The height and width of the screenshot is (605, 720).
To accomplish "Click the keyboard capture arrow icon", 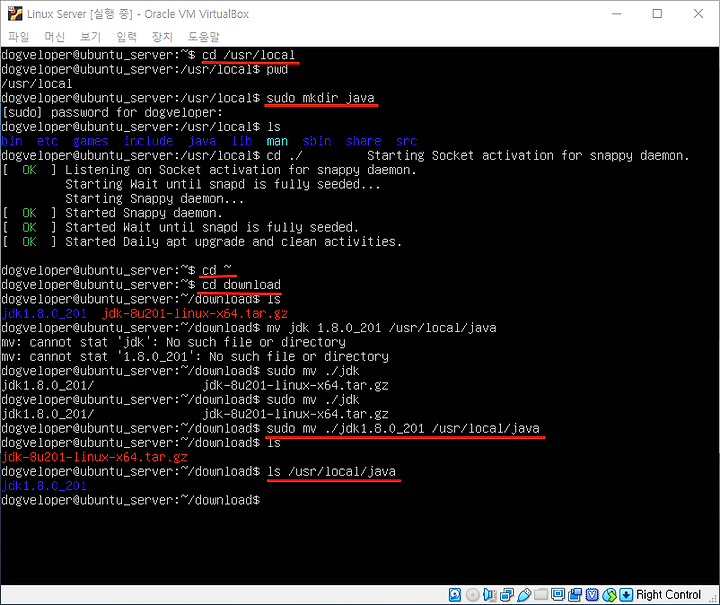I will pyautogui.click(x=626, y=595).
